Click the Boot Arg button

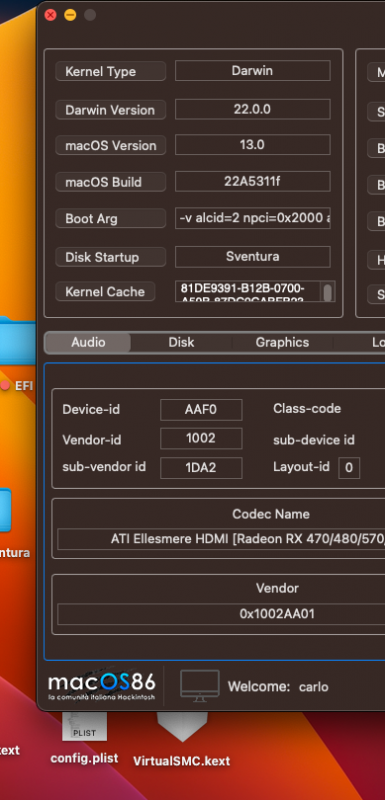(x=110, y=218)
